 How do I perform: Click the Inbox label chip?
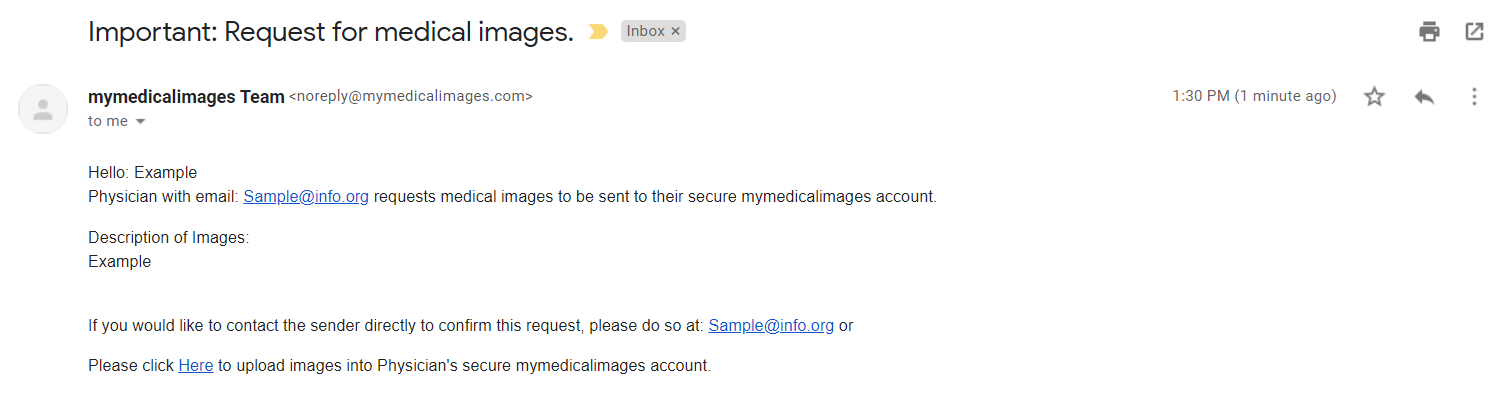(x=645, y=32)
